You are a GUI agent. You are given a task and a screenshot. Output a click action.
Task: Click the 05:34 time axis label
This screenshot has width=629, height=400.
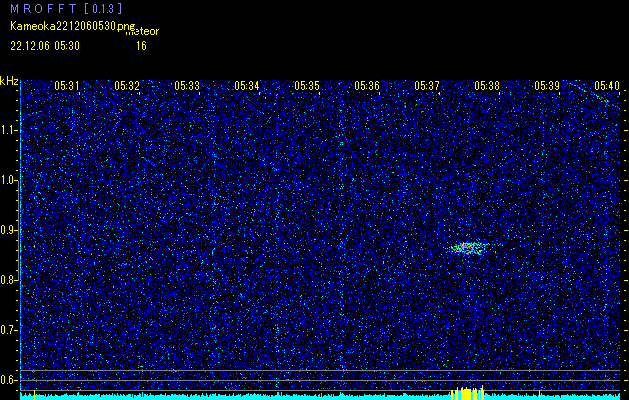pyautogui.click(x=247, y=85)
